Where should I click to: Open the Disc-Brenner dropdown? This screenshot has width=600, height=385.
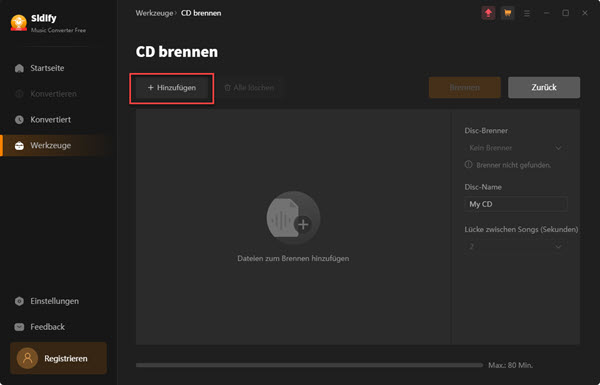(x=516, y=148)
